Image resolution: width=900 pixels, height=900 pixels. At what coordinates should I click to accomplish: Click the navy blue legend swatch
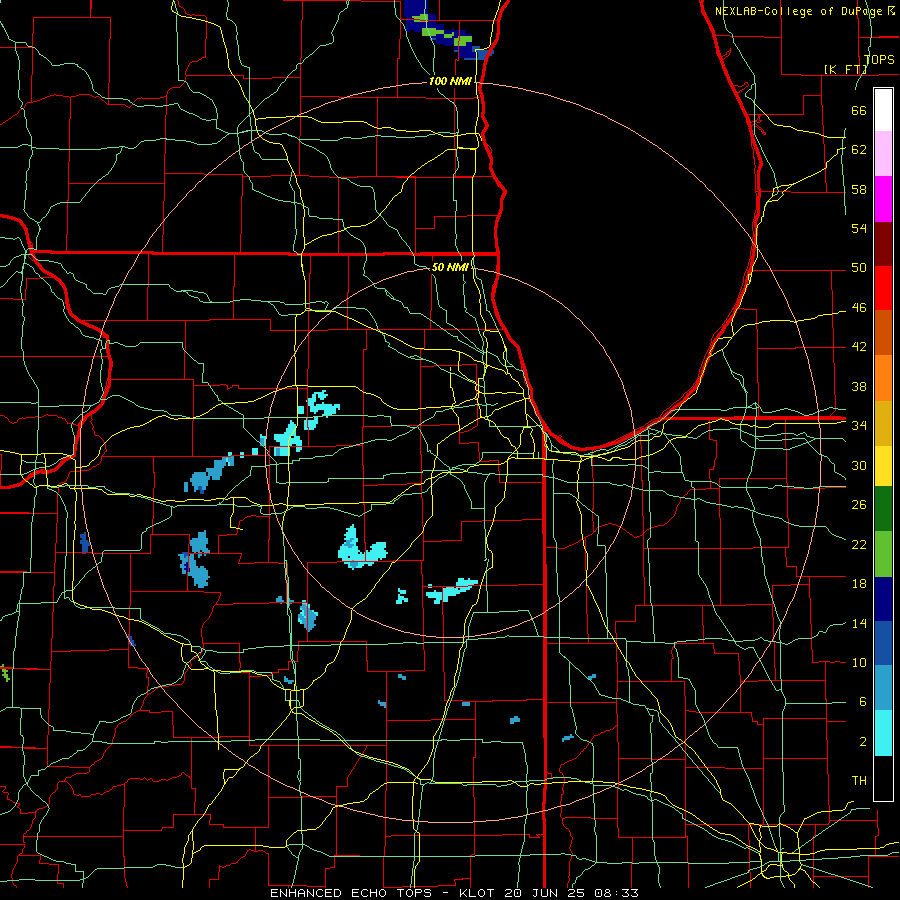(883, 599)
